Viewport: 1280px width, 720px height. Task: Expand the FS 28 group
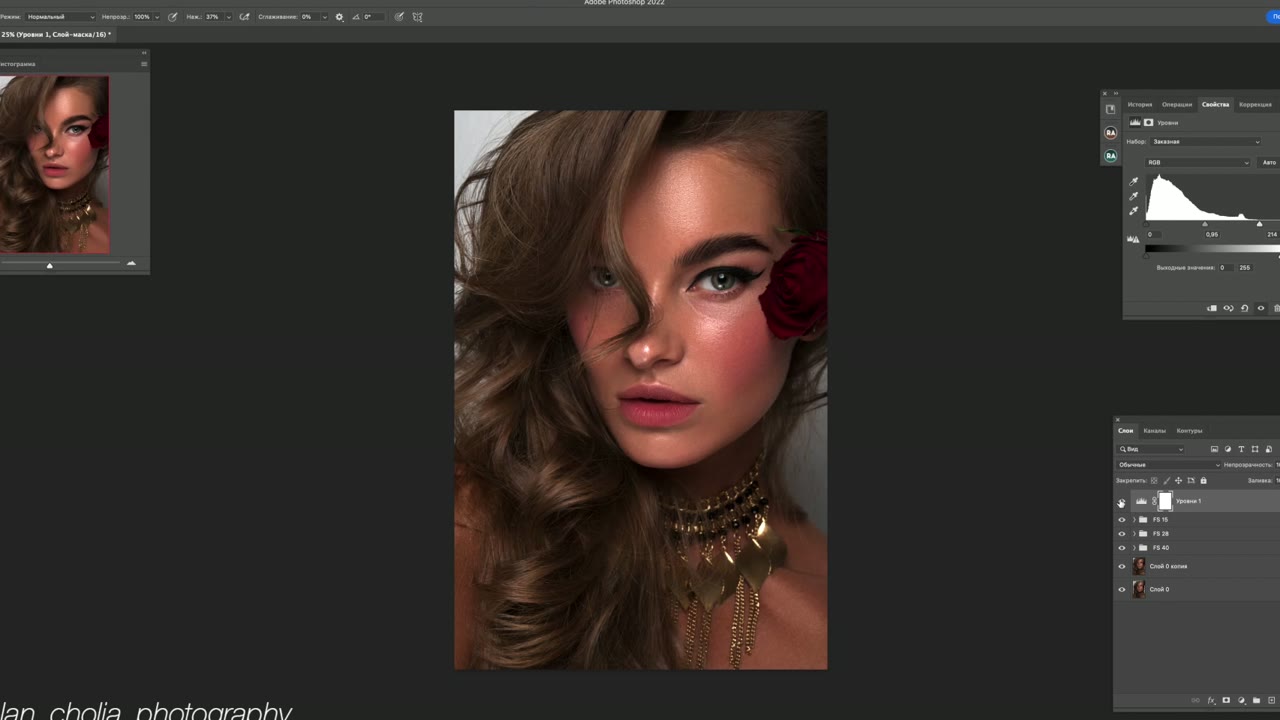[x=1133, y=534]
